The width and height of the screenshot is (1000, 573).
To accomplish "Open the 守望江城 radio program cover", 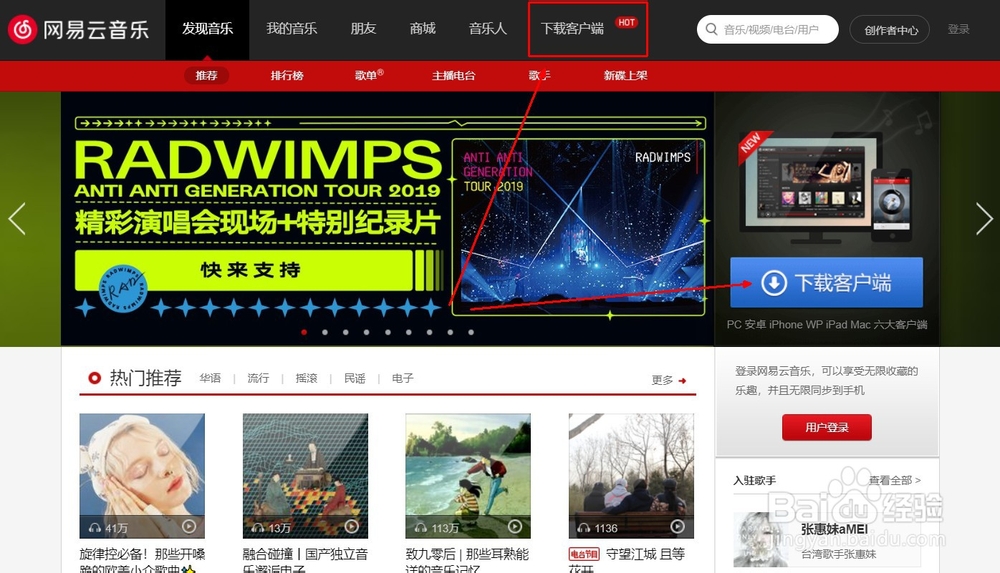I will 631,476.
